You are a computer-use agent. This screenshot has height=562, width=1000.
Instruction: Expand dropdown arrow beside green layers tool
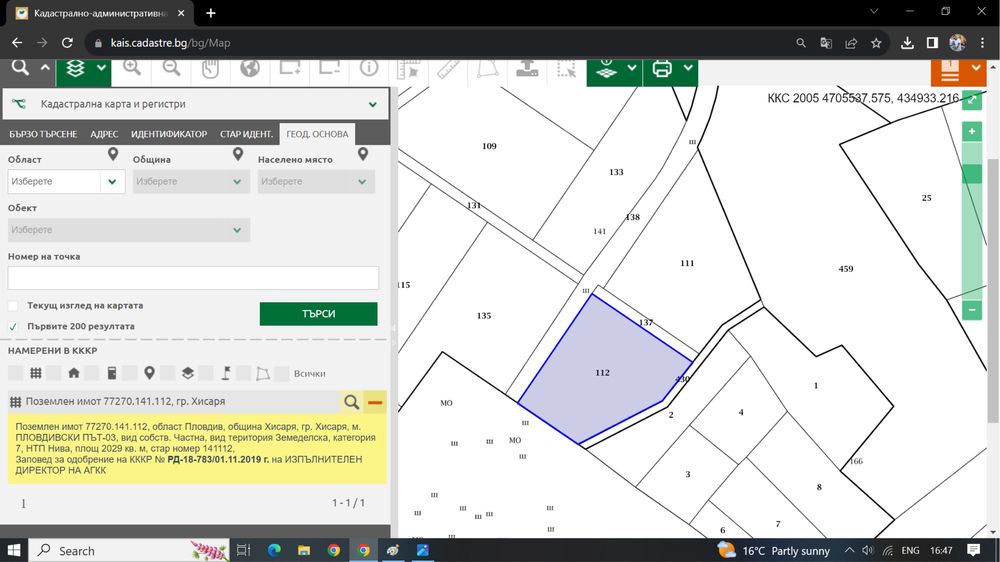[101, 68]
